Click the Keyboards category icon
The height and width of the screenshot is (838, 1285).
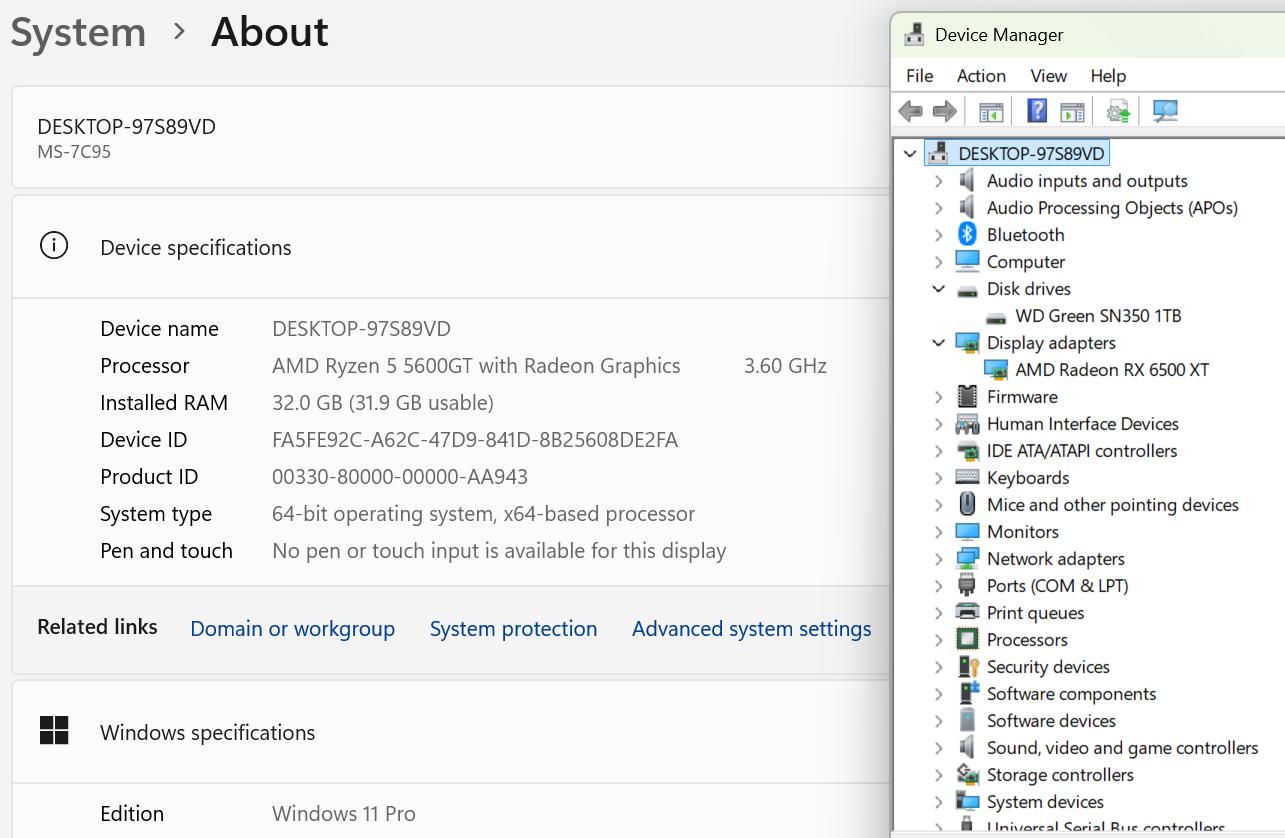point(967,477)
